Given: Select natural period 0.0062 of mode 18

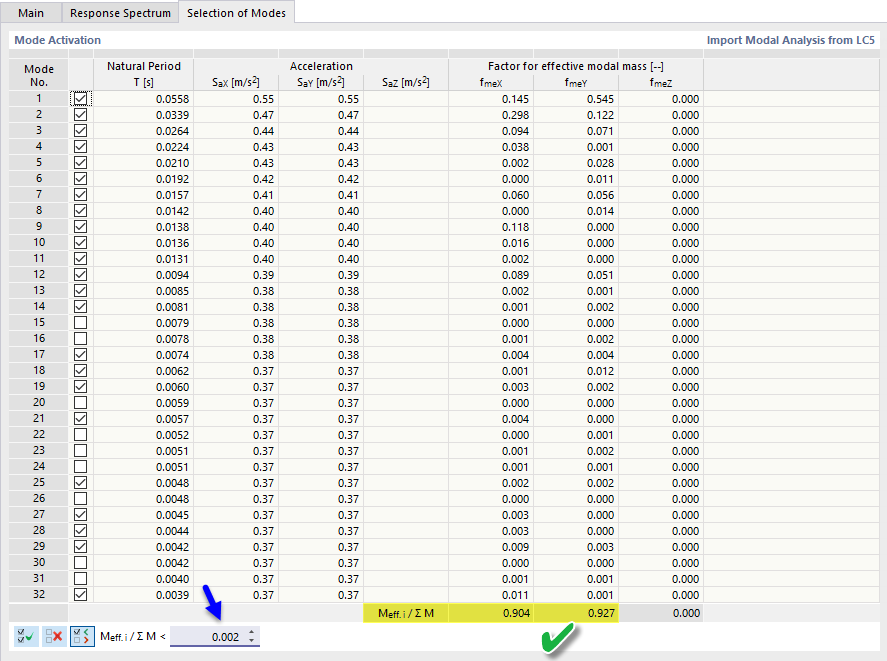Looking at the screenshot, I should click(x=144, y=371).
